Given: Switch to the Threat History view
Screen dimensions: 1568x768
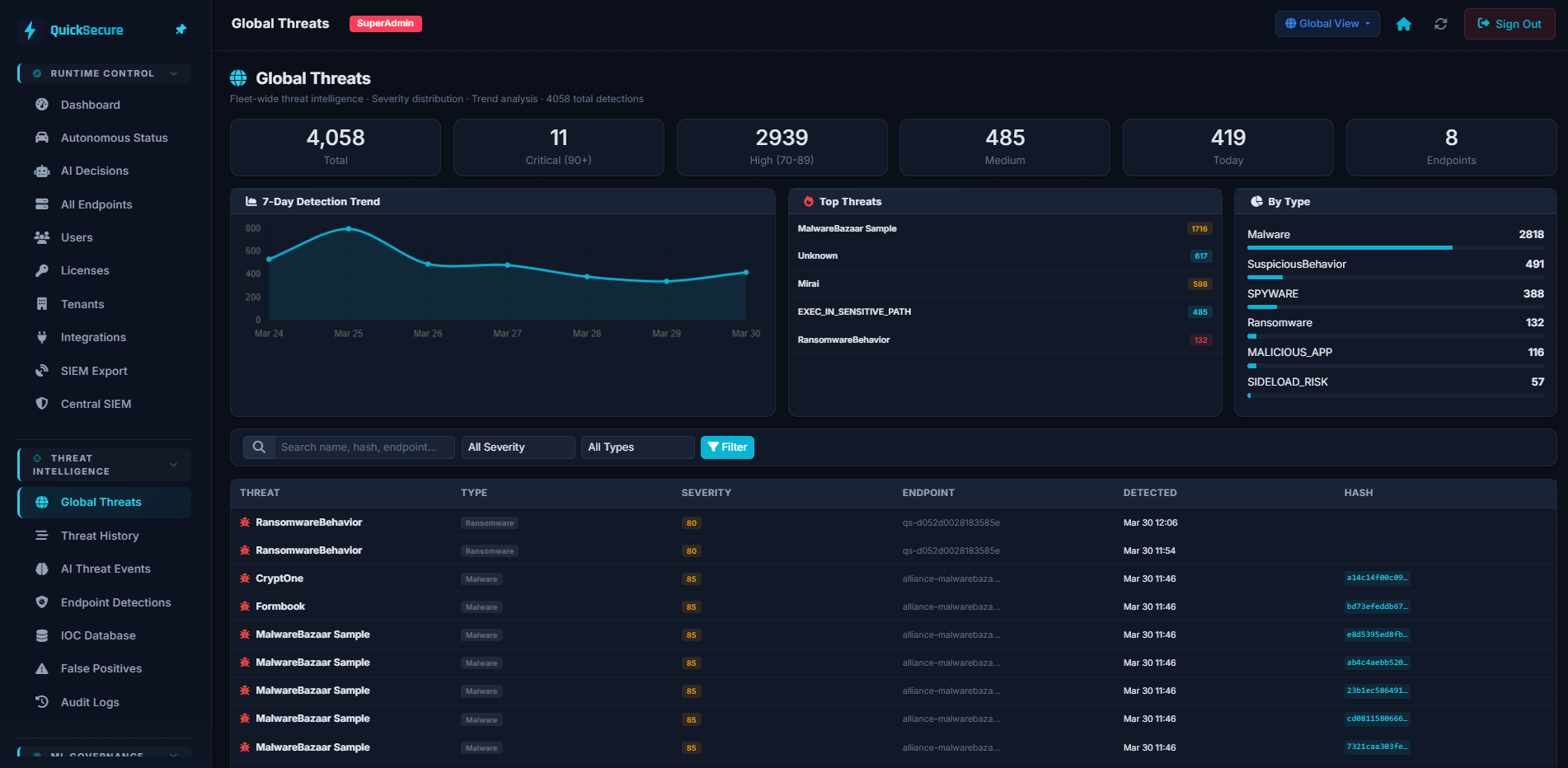Looking at the screenshot, I should [x=99, y=536].
